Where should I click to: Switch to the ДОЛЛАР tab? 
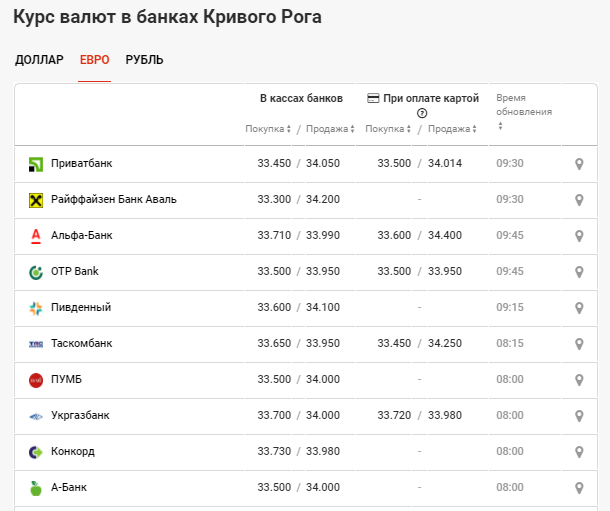[x=39, y=60]
